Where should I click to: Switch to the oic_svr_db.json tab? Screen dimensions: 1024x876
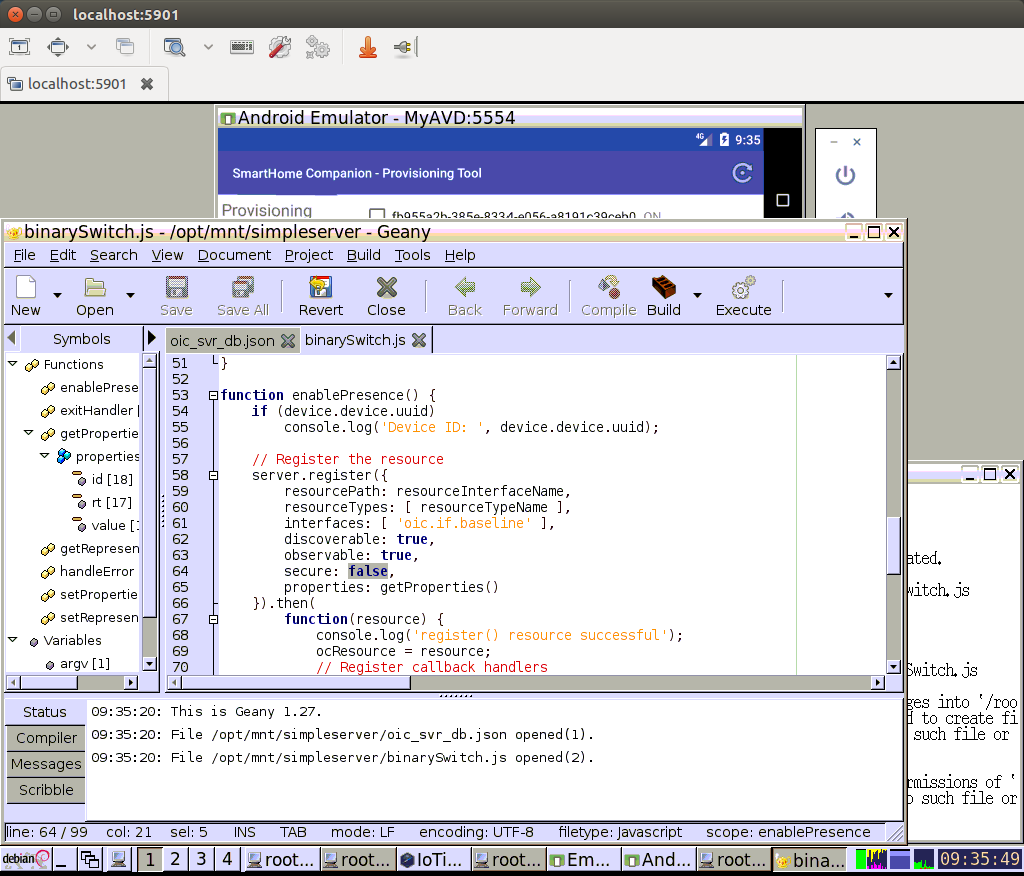(x=222, y=340)
